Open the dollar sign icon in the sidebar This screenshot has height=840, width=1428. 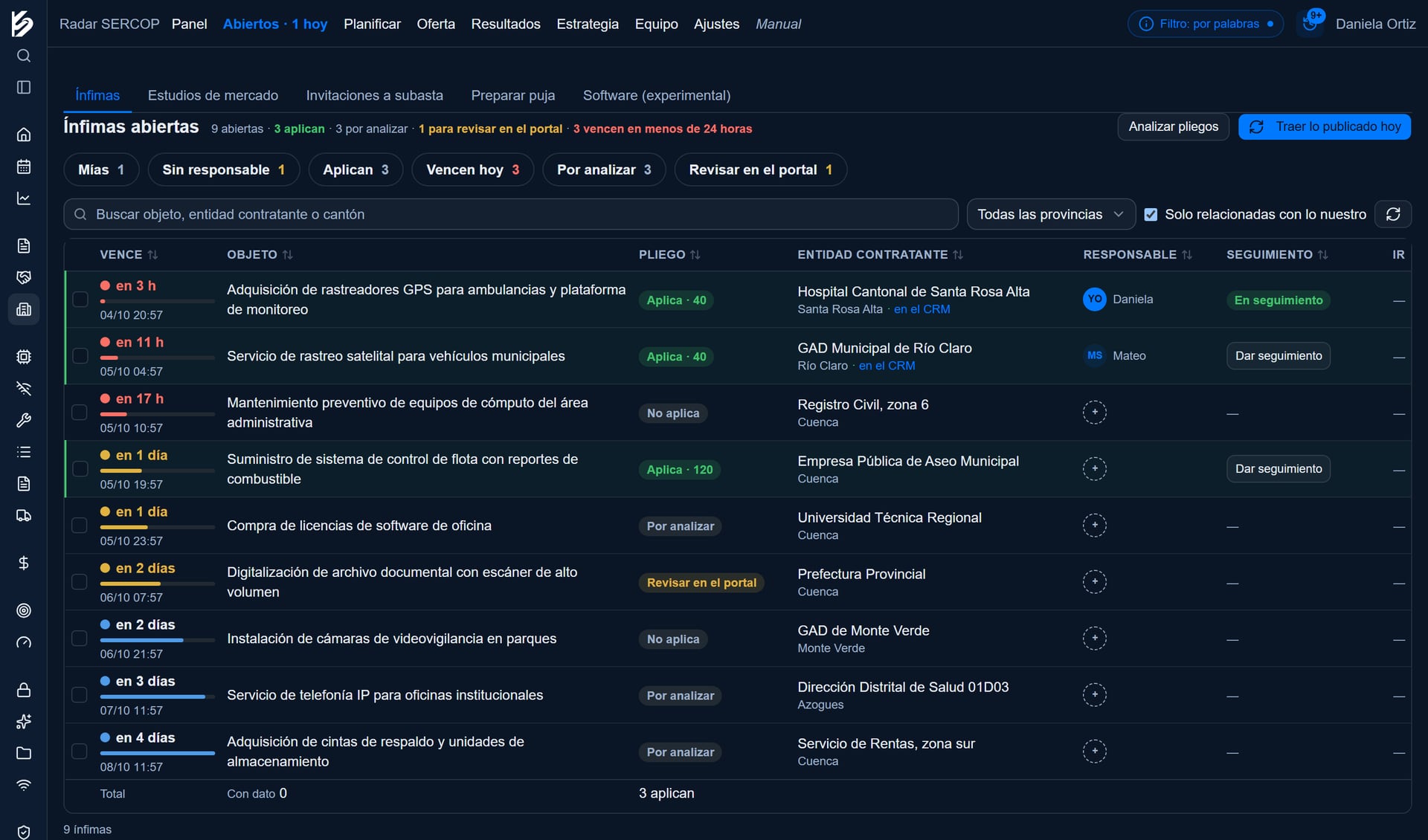coord(24,563)
